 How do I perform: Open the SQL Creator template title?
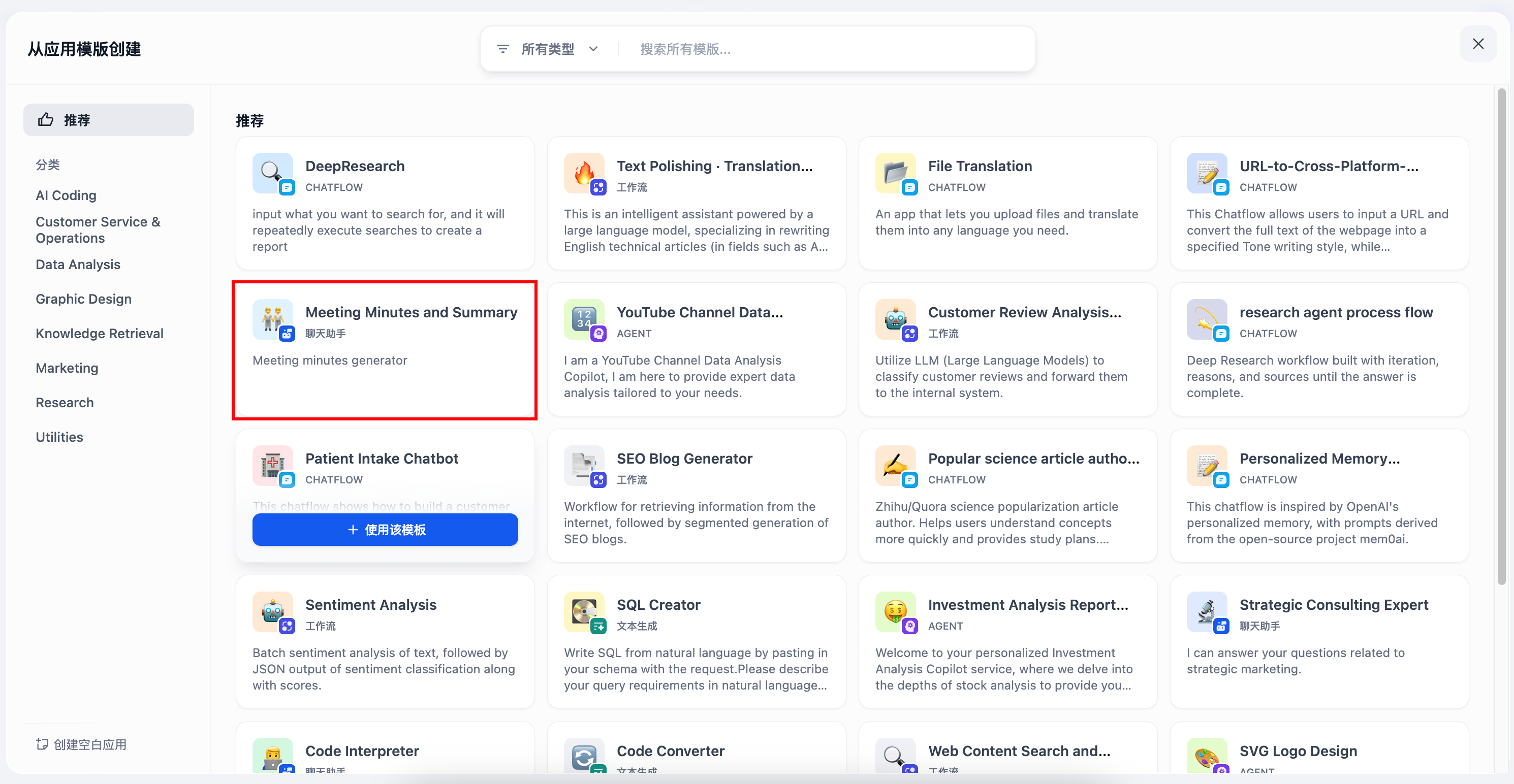(658, 605)
